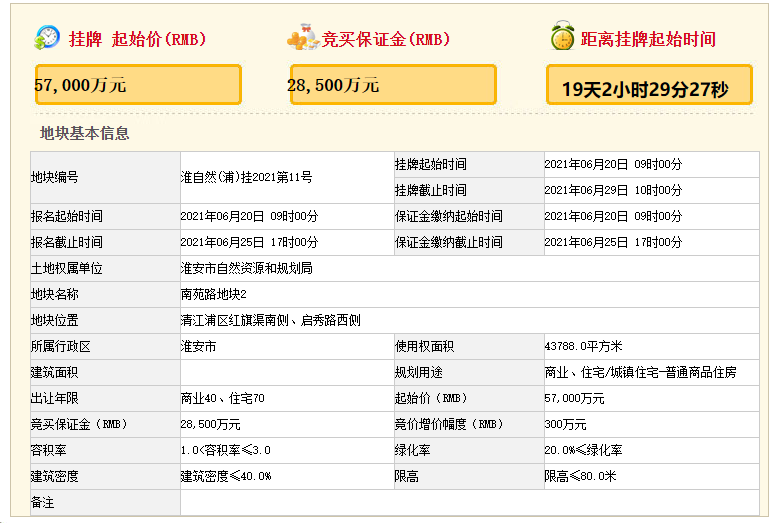Click listing start time 2021年06月20日 09时00分 beside 挂牌起始时间

613,164
